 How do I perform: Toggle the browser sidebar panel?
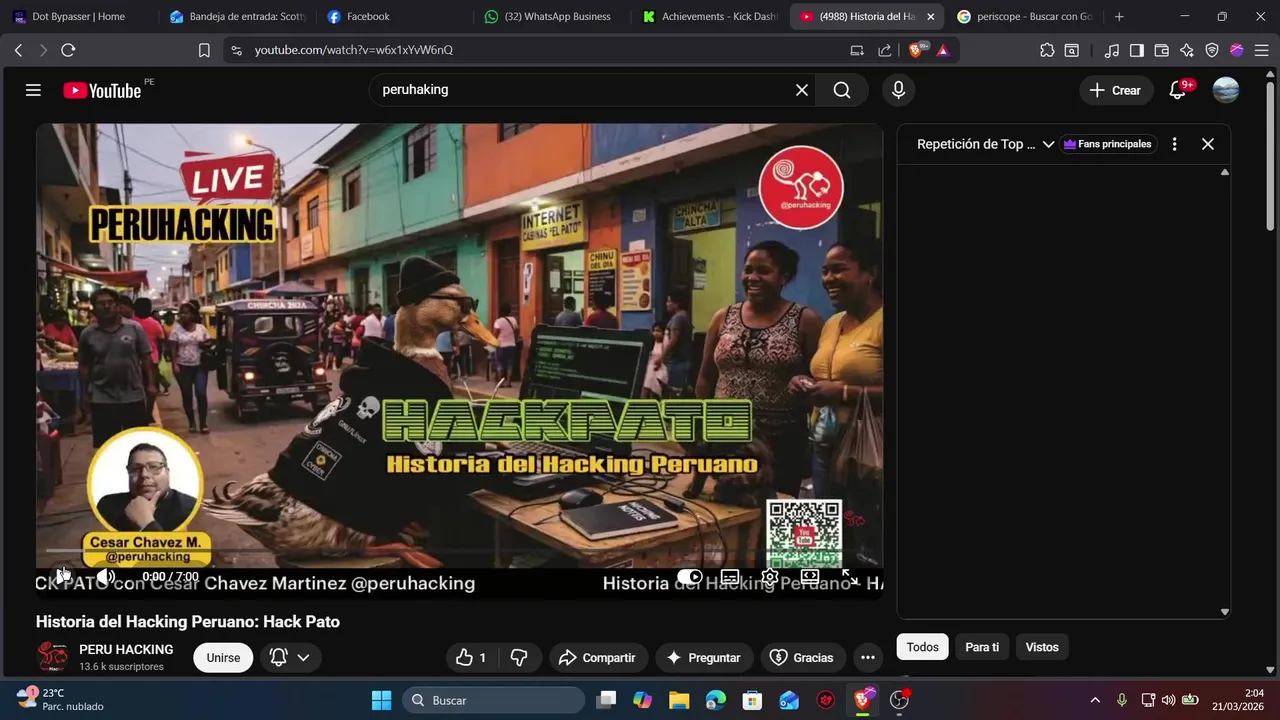click(x=1137, y=50)
